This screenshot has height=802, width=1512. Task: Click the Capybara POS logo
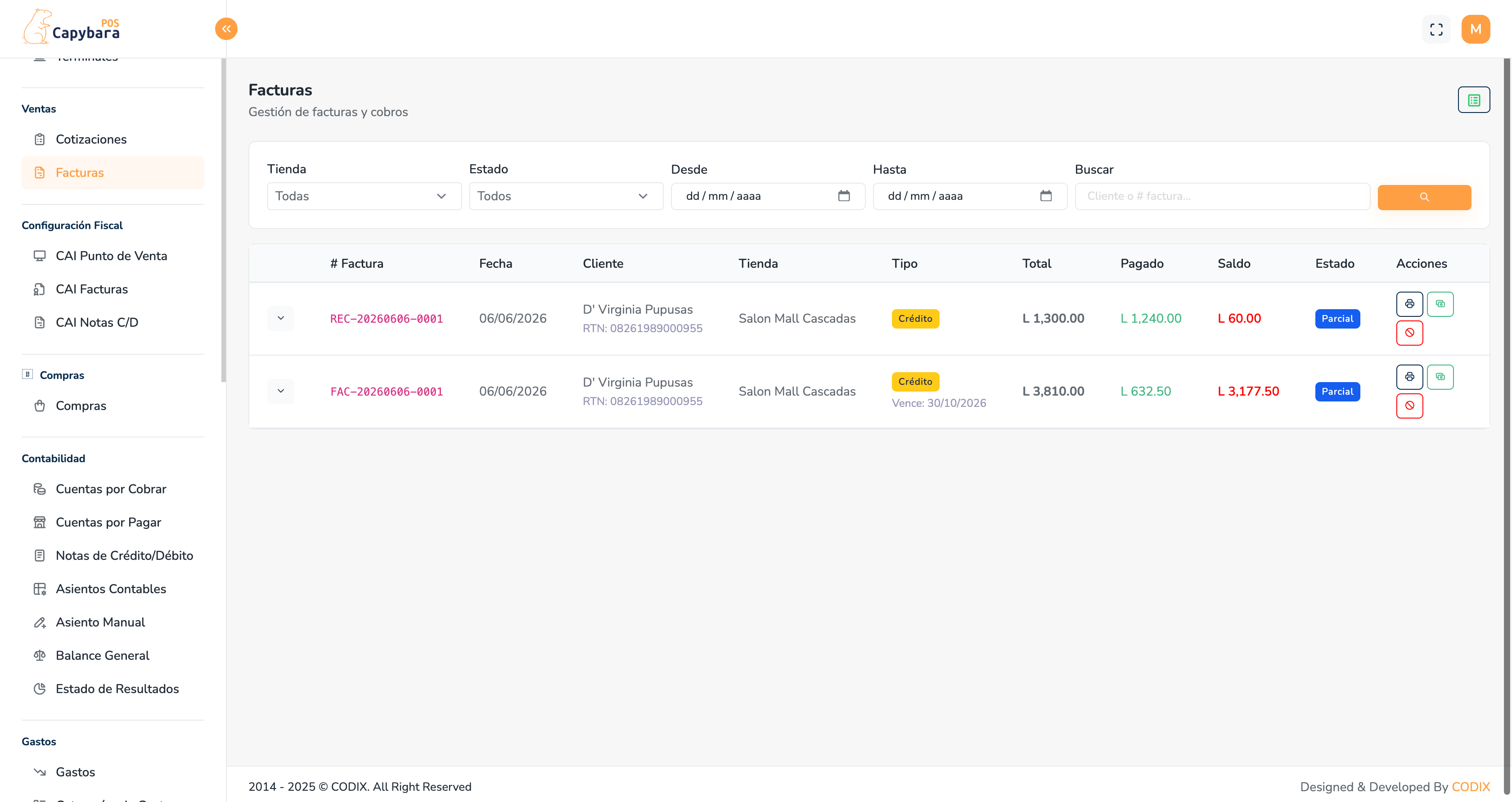click(71, 27)
